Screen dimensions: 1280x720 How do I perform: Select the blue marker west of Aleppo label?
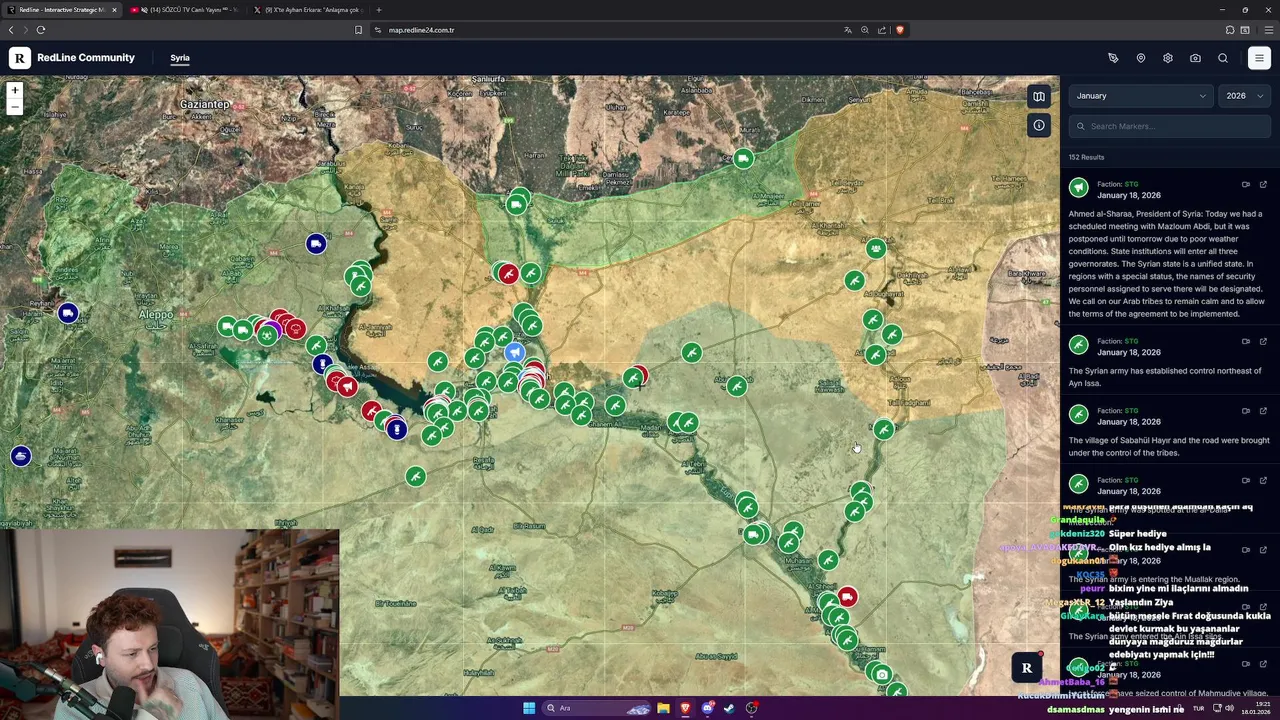pyautogui.click(x=67, y=314)
